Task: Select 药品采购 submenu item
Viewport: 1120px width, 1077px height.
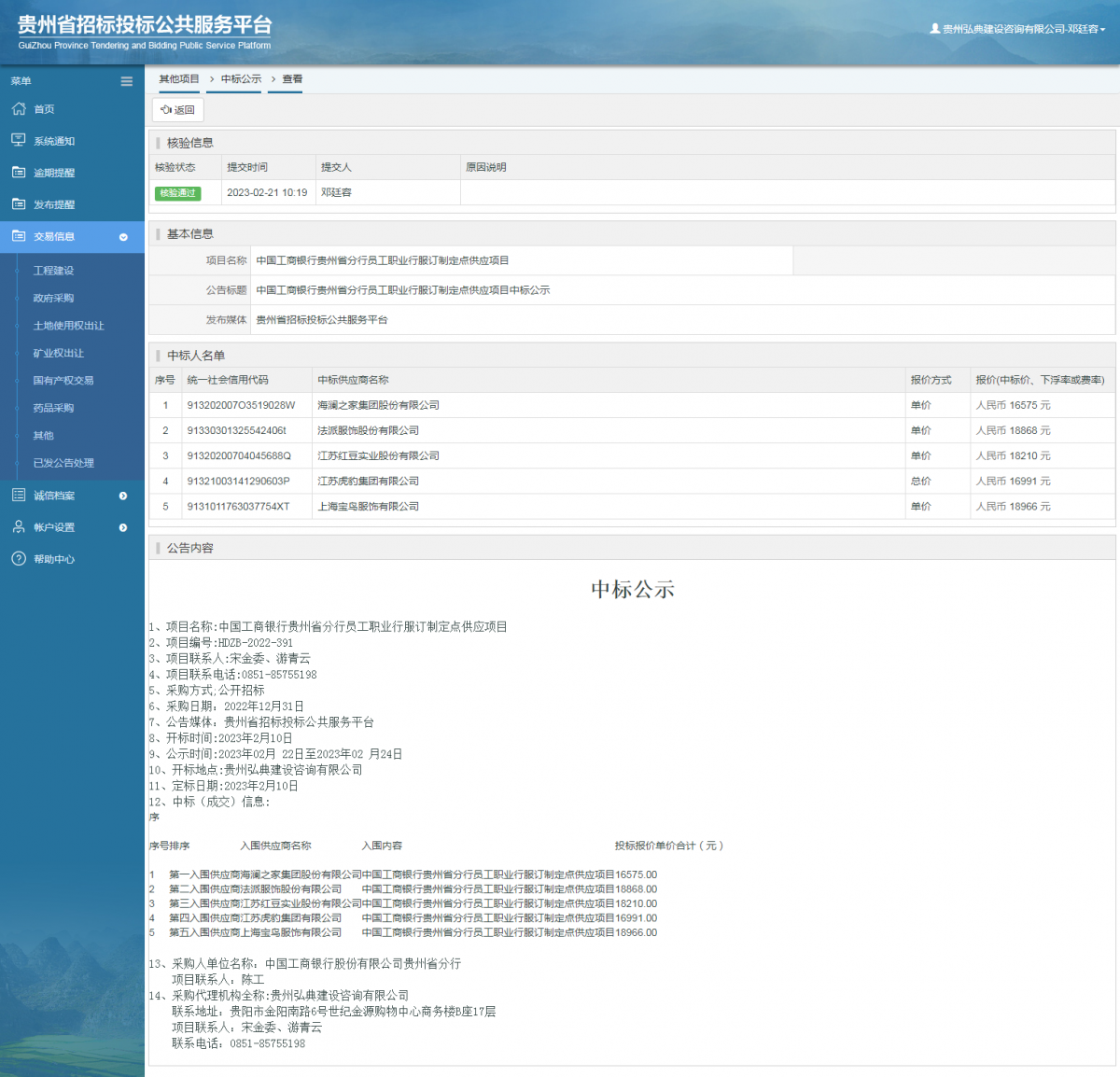Action: click(x=53, y=408)
